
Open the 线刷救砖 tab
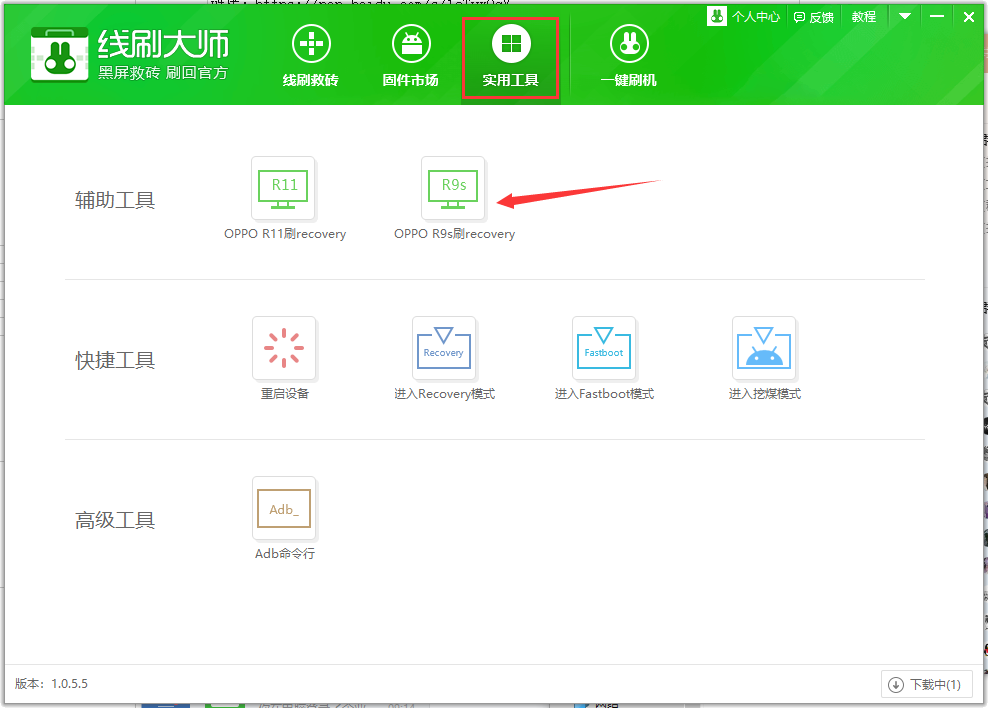click(311, 56)
